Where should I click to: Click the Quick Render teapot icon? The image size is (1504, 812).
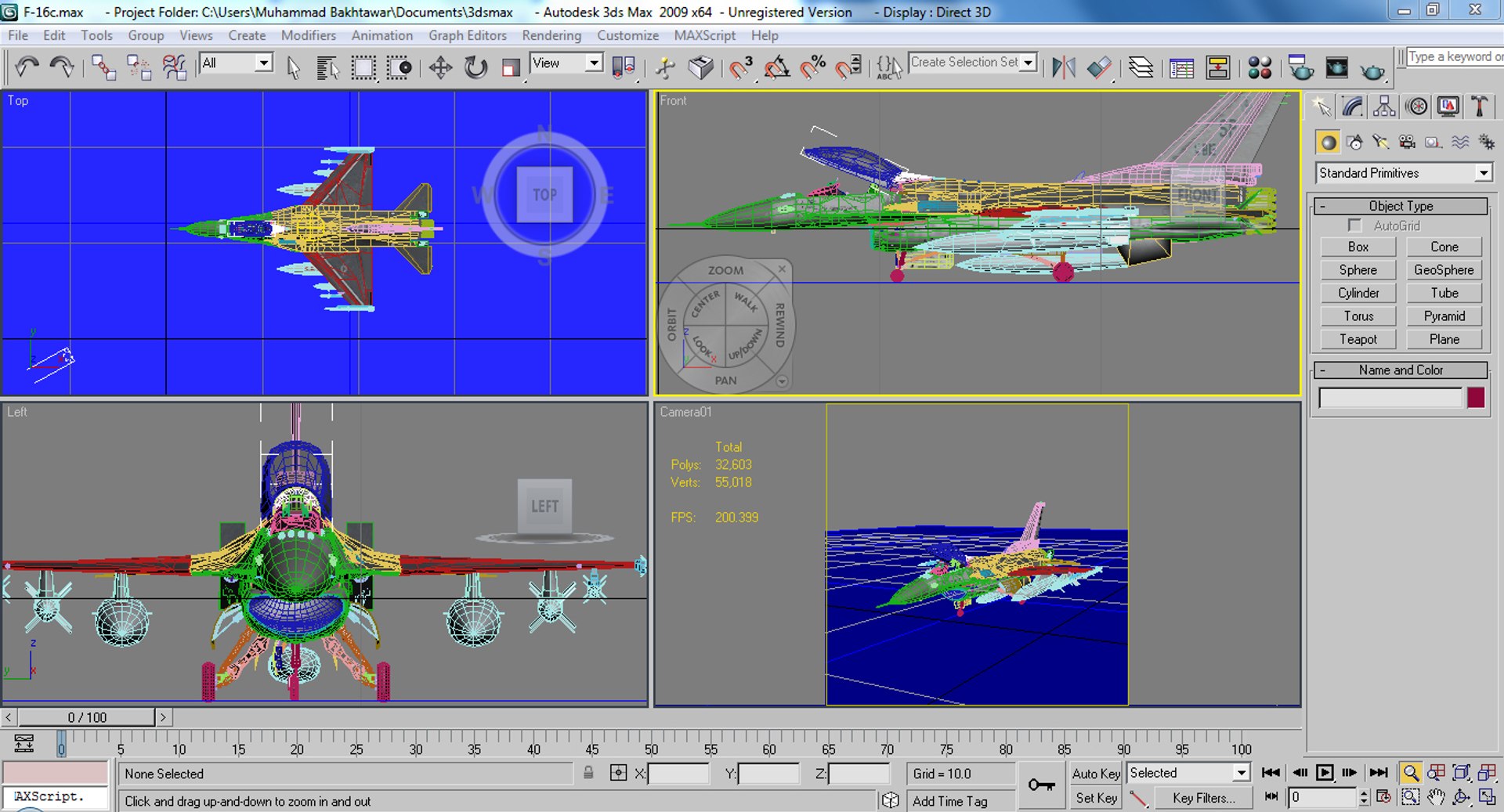point(1372,70)
